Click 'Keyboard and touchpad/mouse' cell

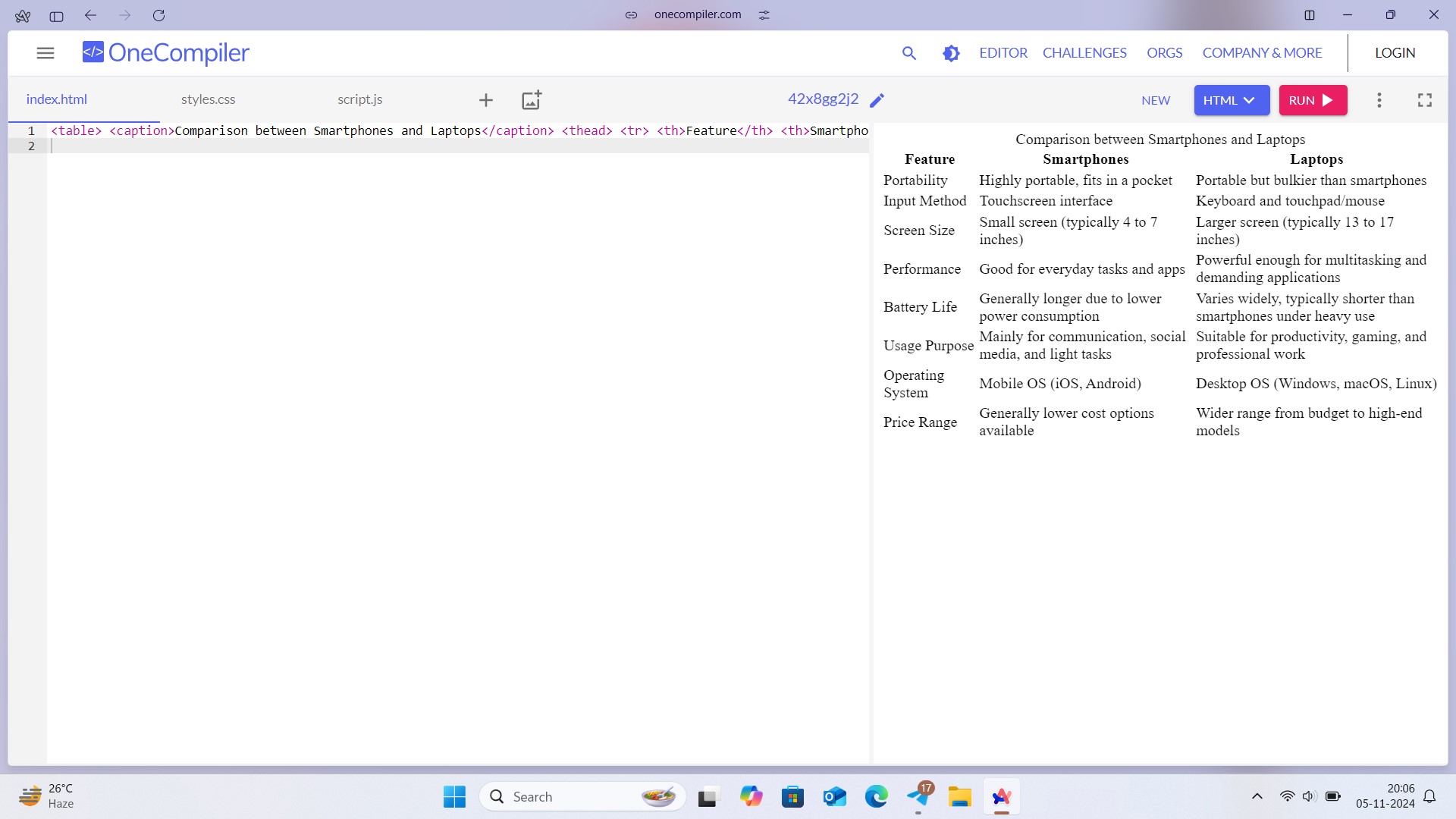coord(1290,201)
